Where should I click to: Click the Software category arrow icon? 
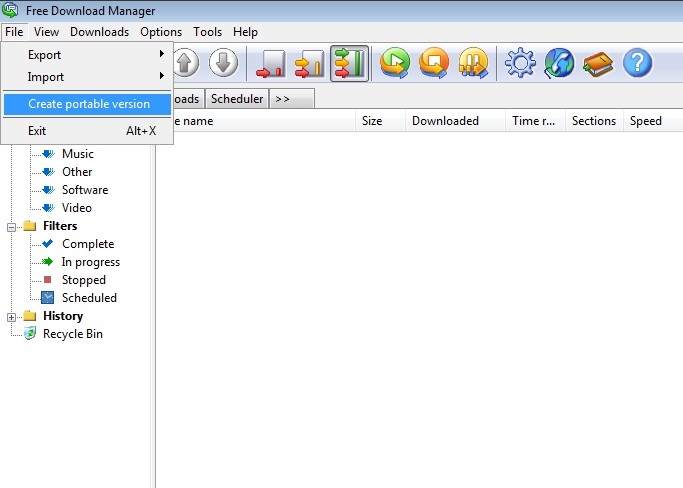tap(48, 190)
